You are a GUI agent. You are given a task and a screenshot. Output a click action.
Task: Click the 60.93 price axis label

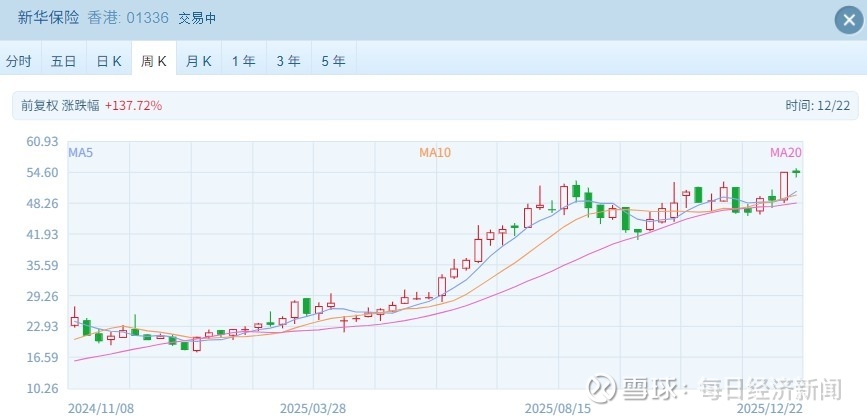click(42, 142)
